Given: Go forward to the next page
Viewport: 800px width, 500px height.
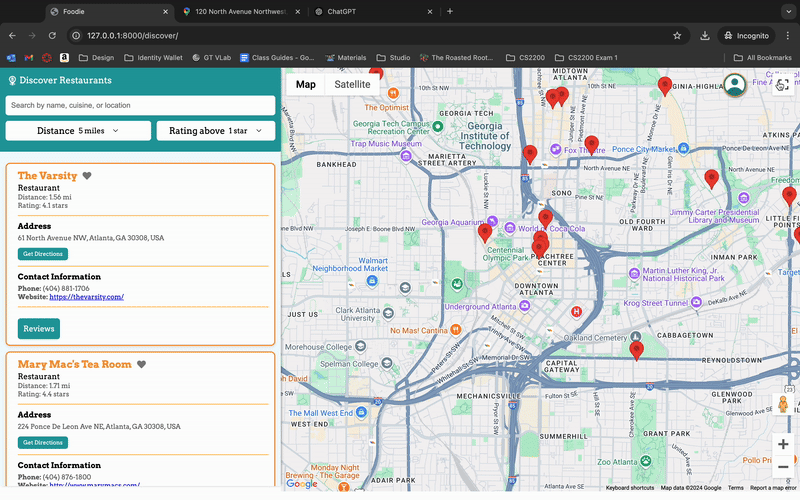Looking at the screenshot, I should tap(32, 35).
